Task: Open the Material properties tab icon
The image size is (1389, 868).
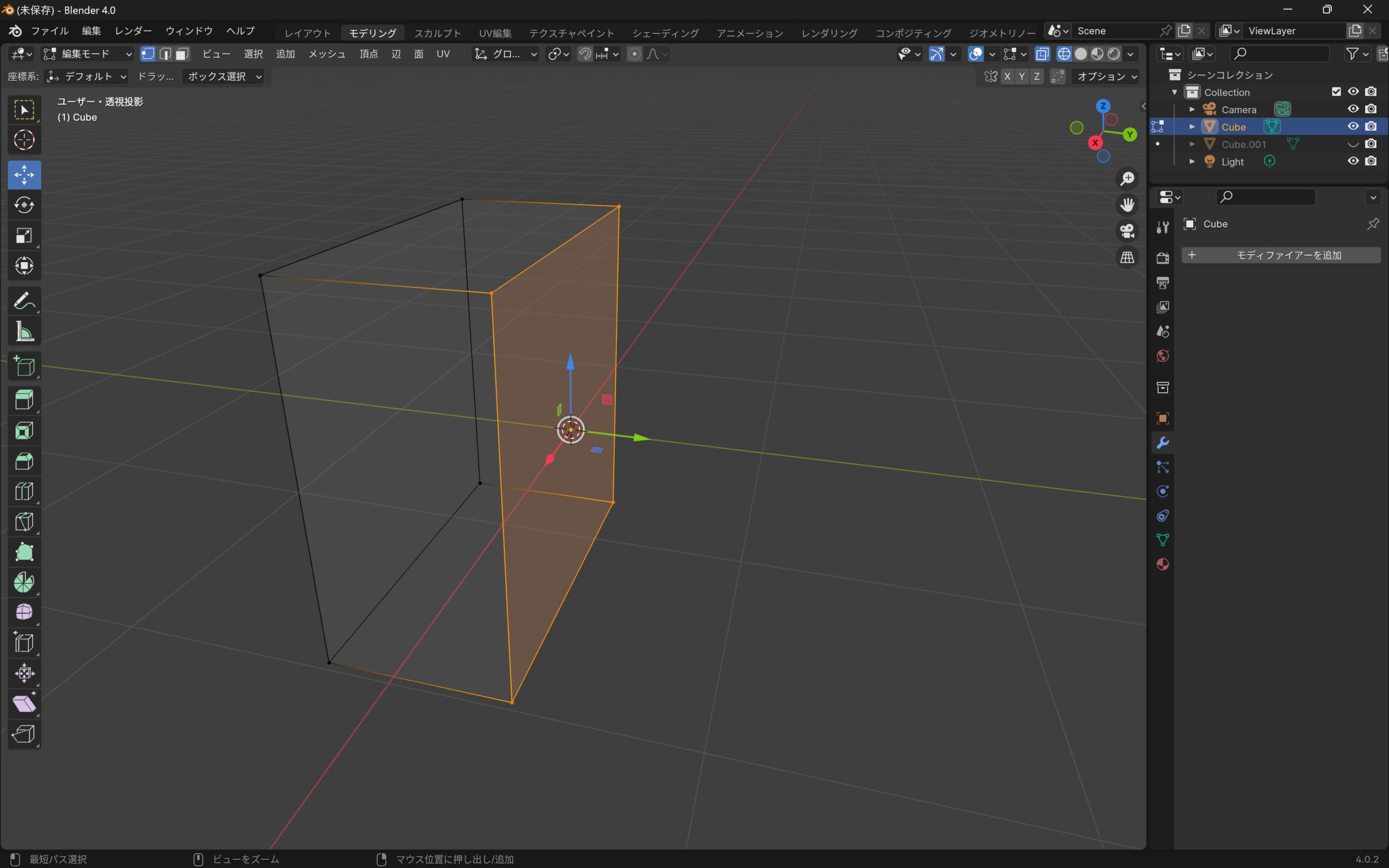Action: pos(1162,564)
